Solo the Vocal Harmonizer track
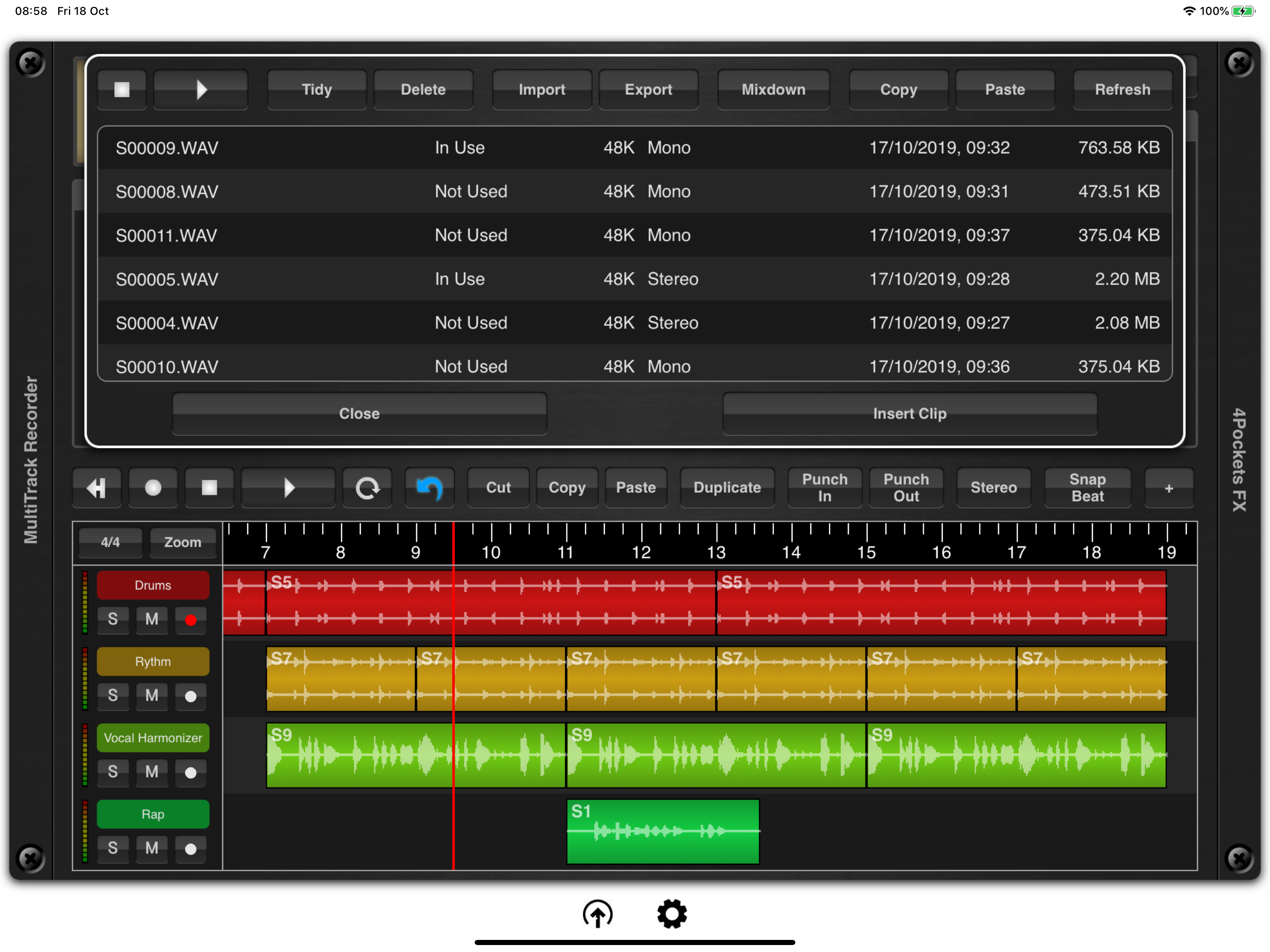Image resolution: width=1270 pixels, height=952 pixels. tap(112, 772)
